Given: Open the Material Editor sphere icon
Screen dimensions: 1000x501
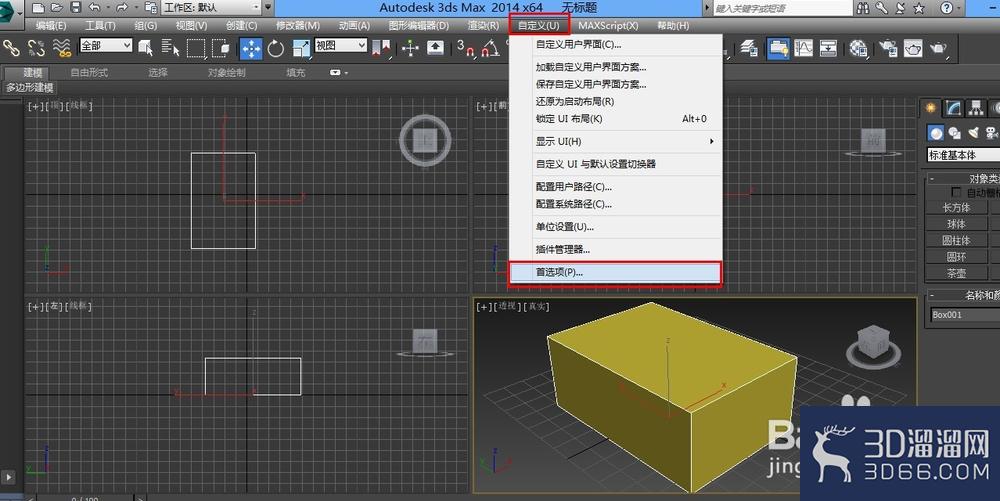Looking at the screenshot, I should pyautogui.click(x=858, y=48).
